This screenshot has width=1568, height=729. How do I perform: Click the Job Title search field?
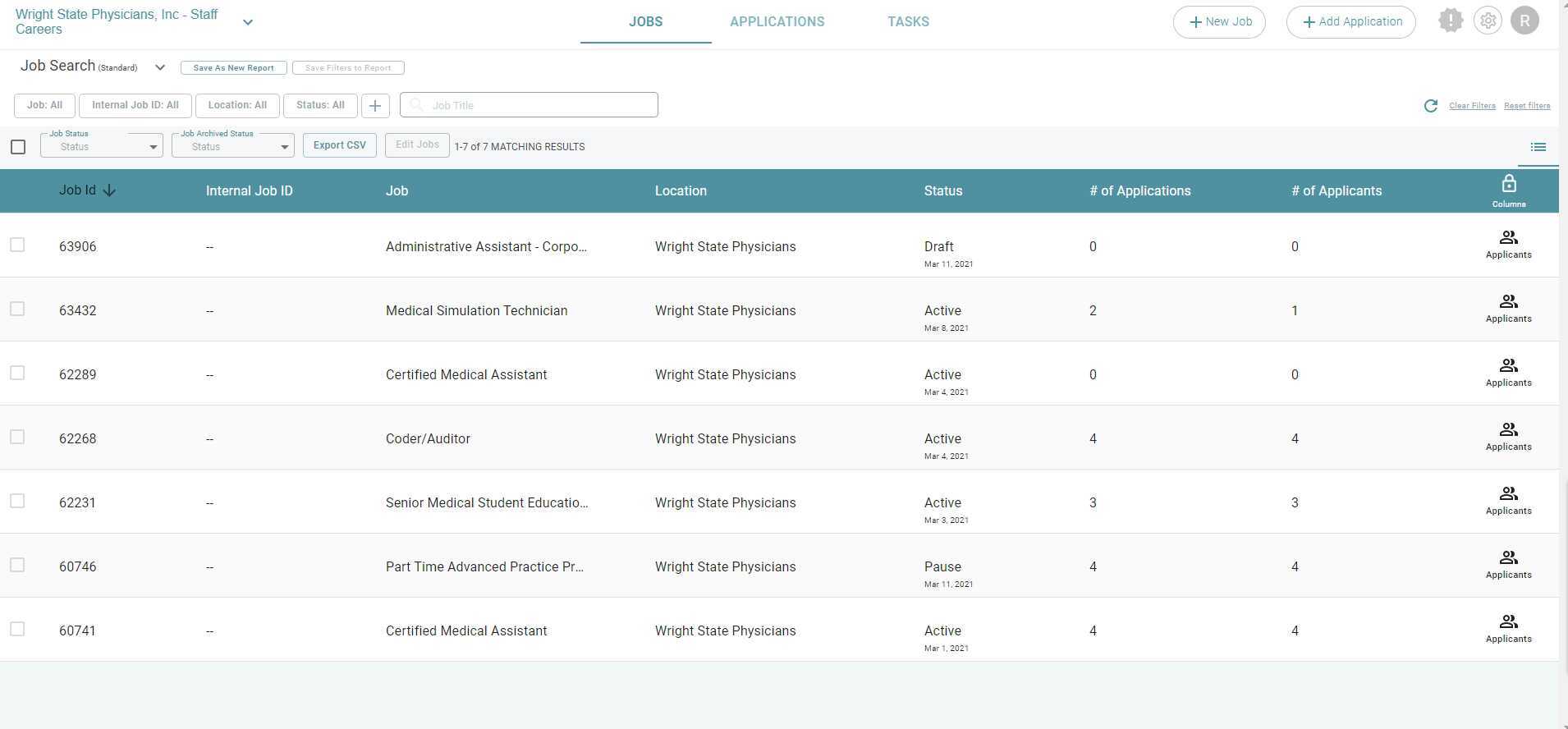point(529,105)
